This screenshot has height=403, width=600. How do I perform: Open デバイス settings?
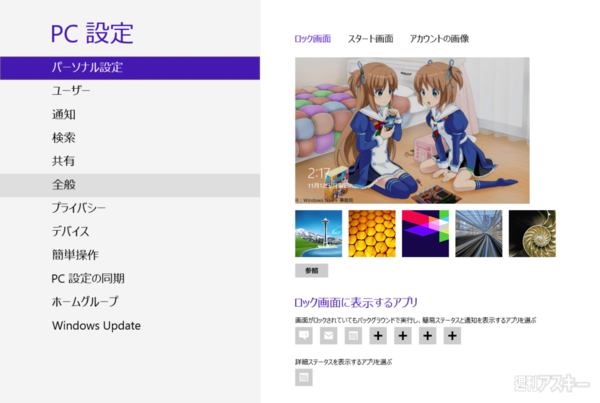pyautogui.click(x=130, y=232)
